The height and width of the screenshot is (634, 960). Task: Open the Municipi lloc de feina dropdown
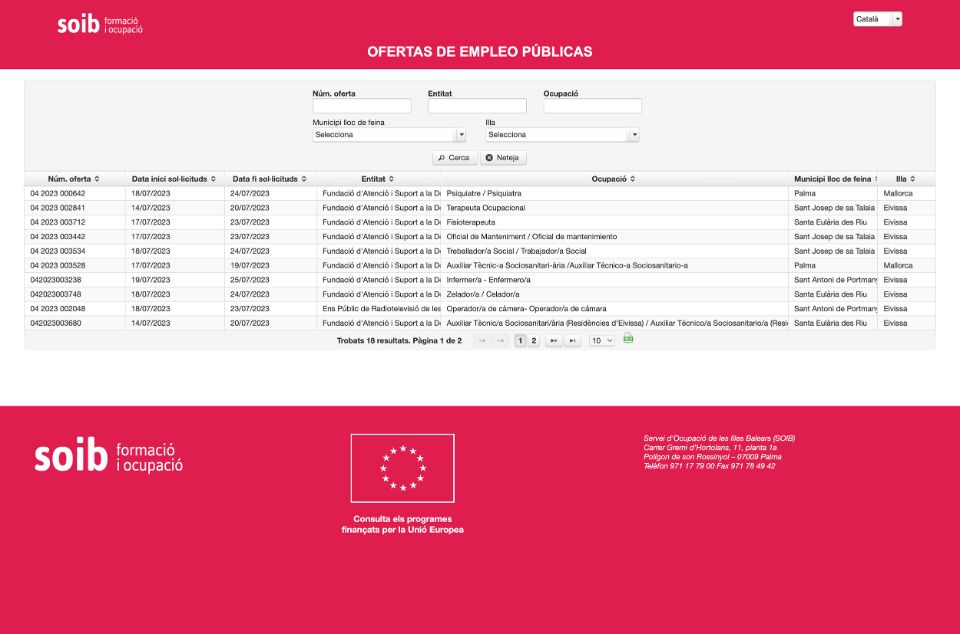coord(389,135)
